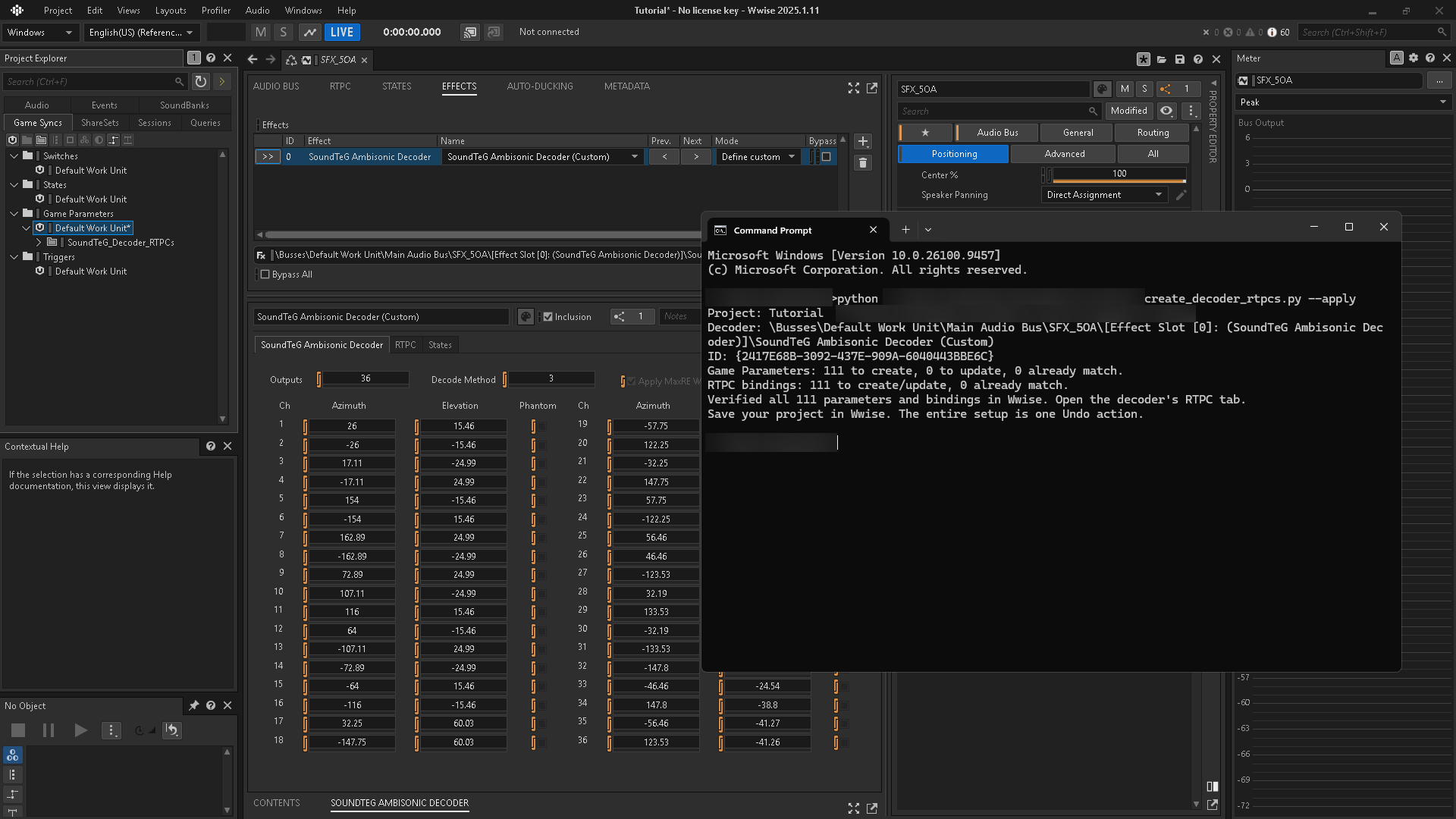Toggle Bypass checkbox for SoundTeG Ambisonic Decoder row

[x=827, y=157]
